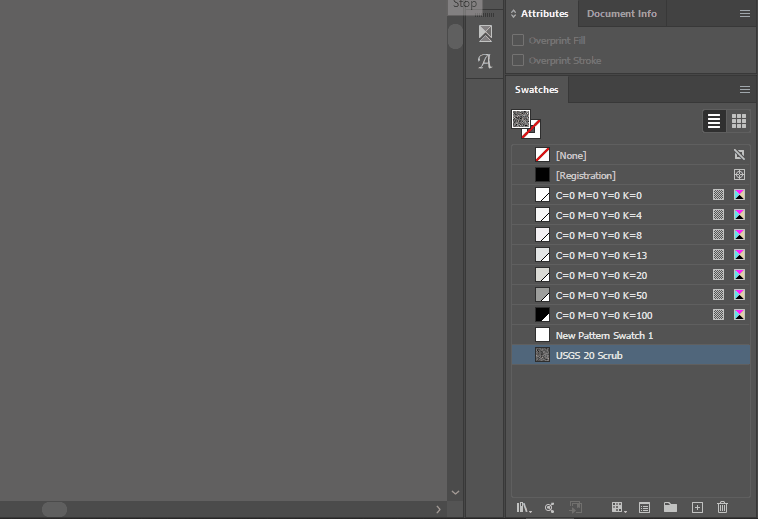Open the Color Themes panel icon

click(x=549, y=507)
